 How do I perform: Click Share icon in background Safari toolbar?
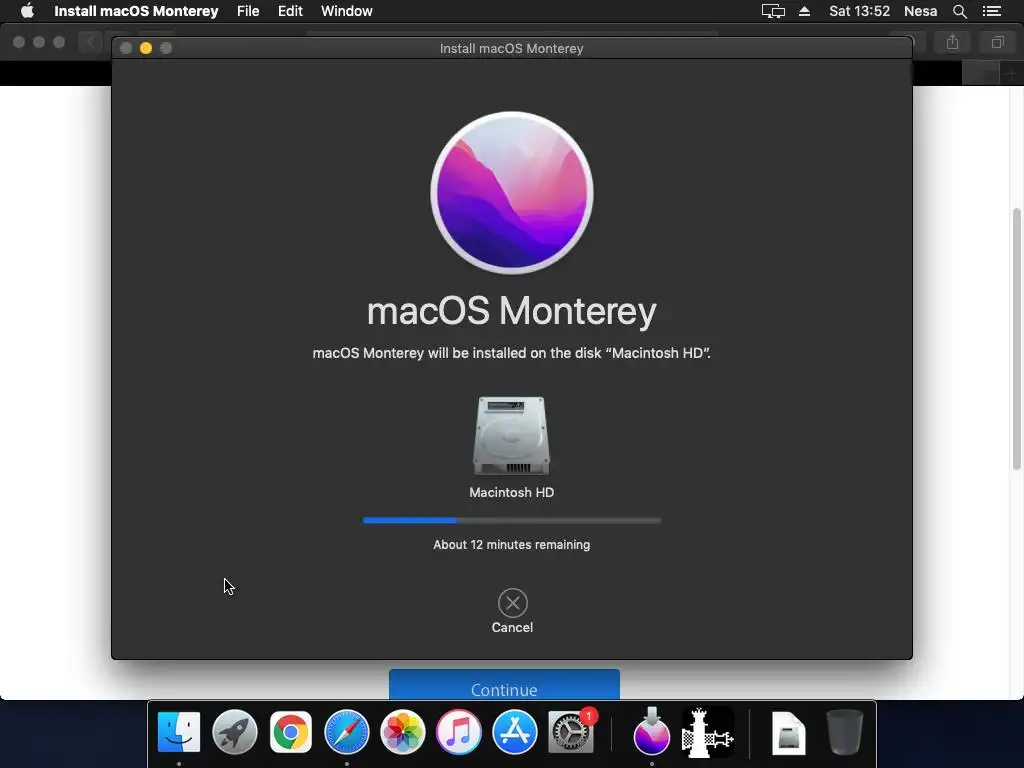[x=953, y=42]
